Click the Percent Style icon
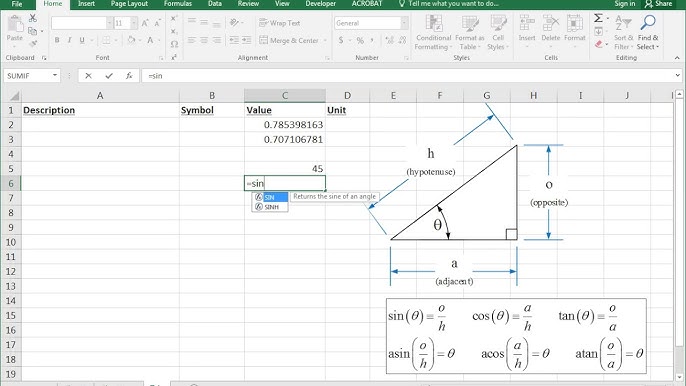Screen dimensions: 686x386 click(360, 40)
